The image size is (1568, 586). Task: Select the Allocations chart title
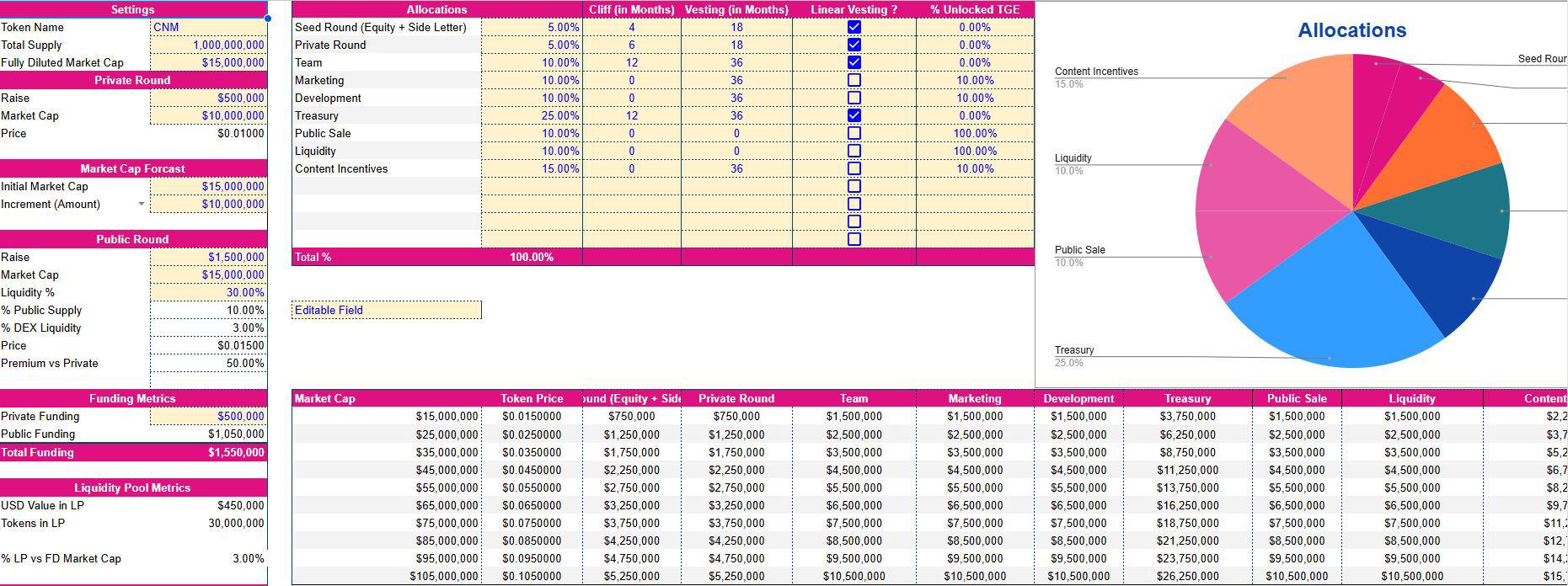(x=1351, y=30)
